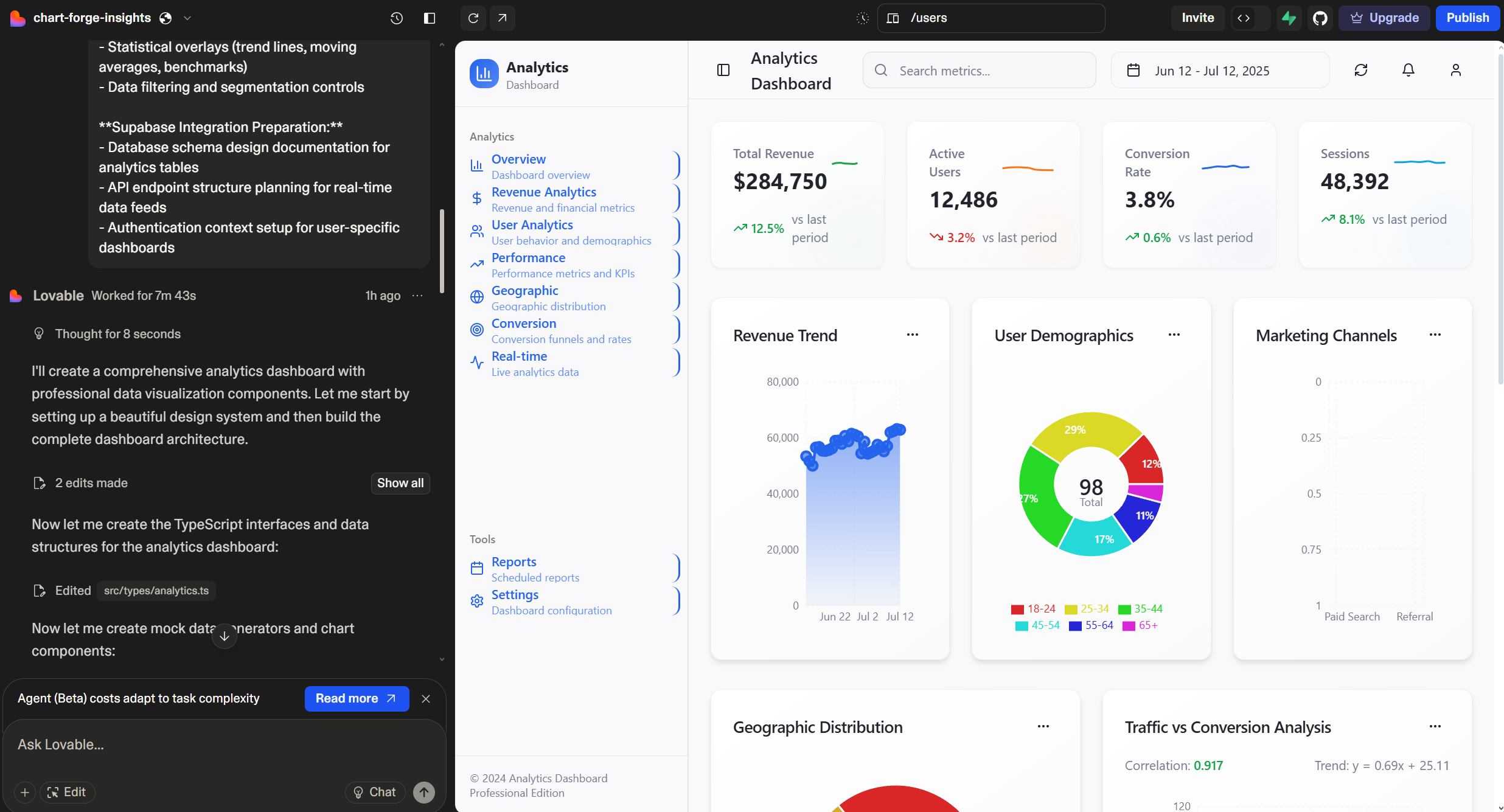Screen dimensions: 1504x812
Task: Click send message arrow button
Action: point(424,792)
